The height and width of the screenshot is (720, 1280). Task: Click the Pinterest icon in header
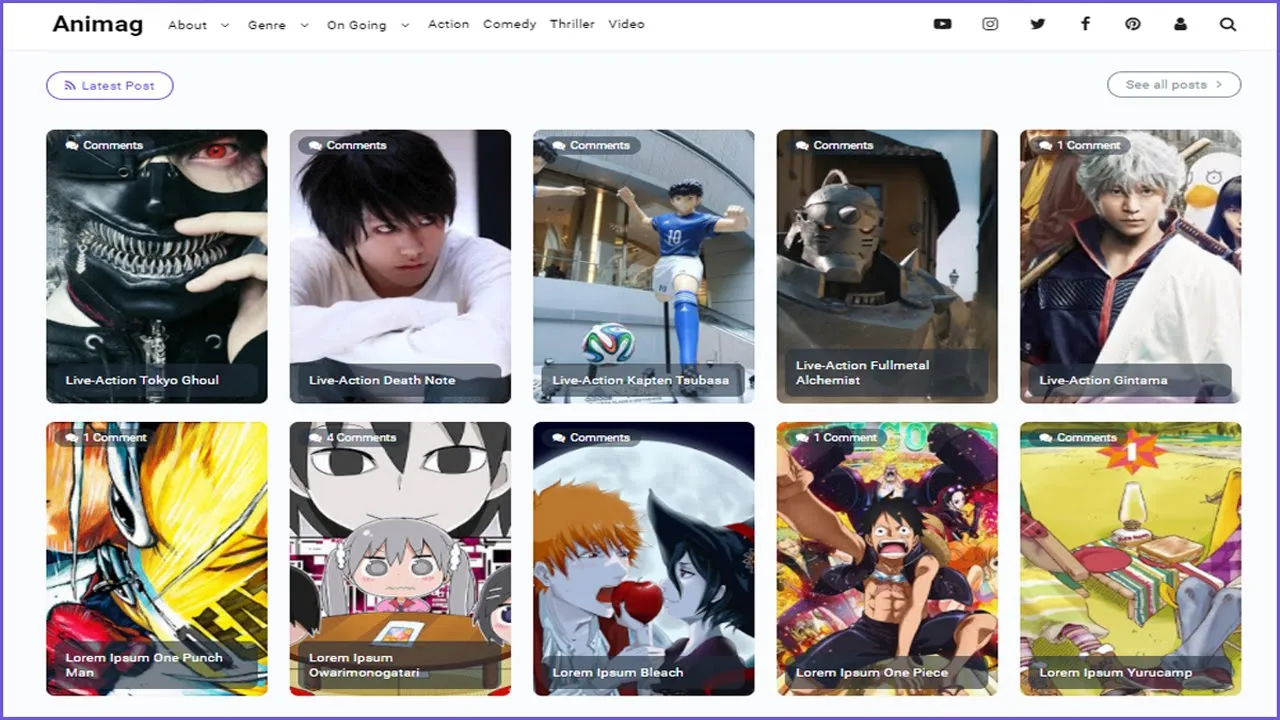coord(1132,24)
